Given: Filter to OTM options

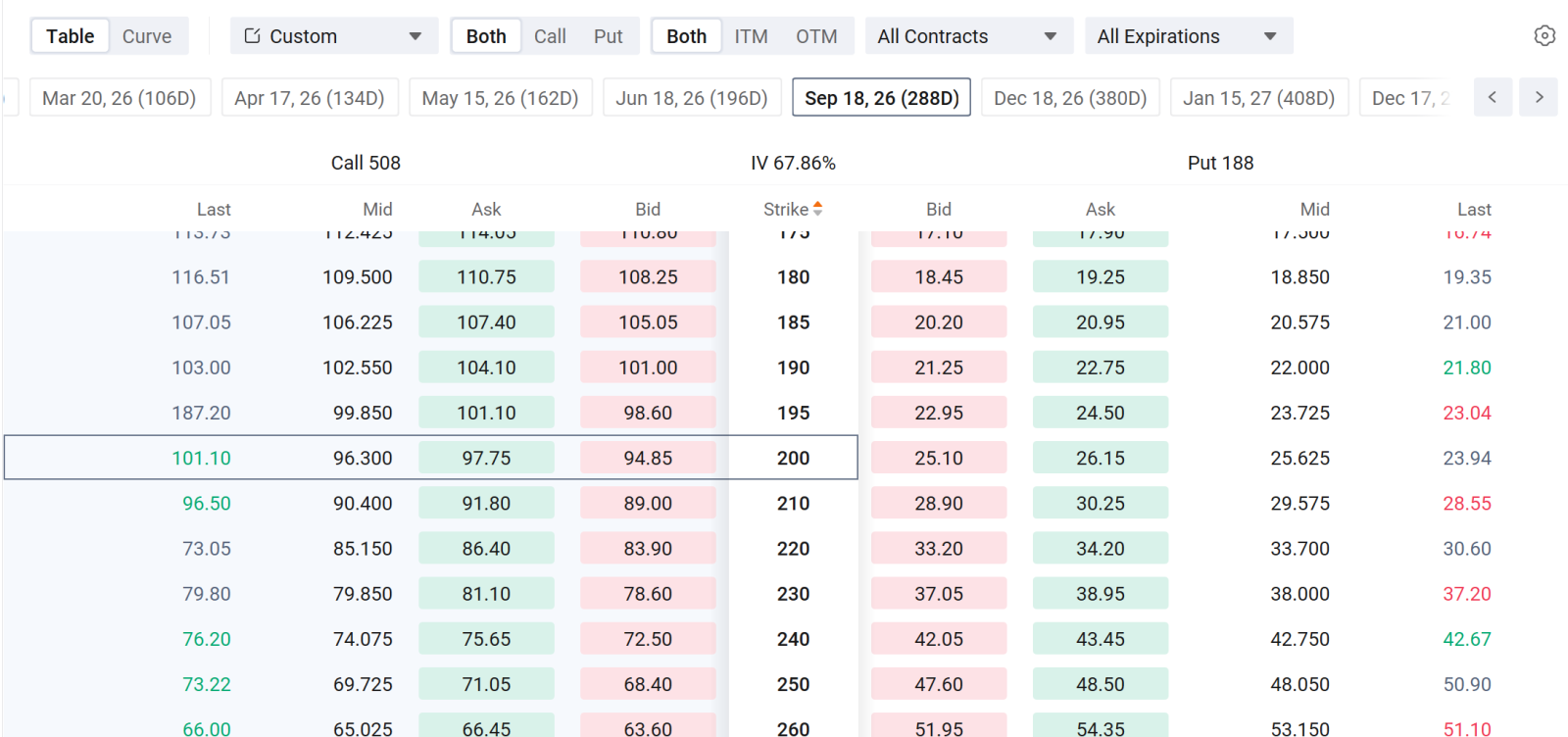Looking at the screenshot, I should point(816,36).
